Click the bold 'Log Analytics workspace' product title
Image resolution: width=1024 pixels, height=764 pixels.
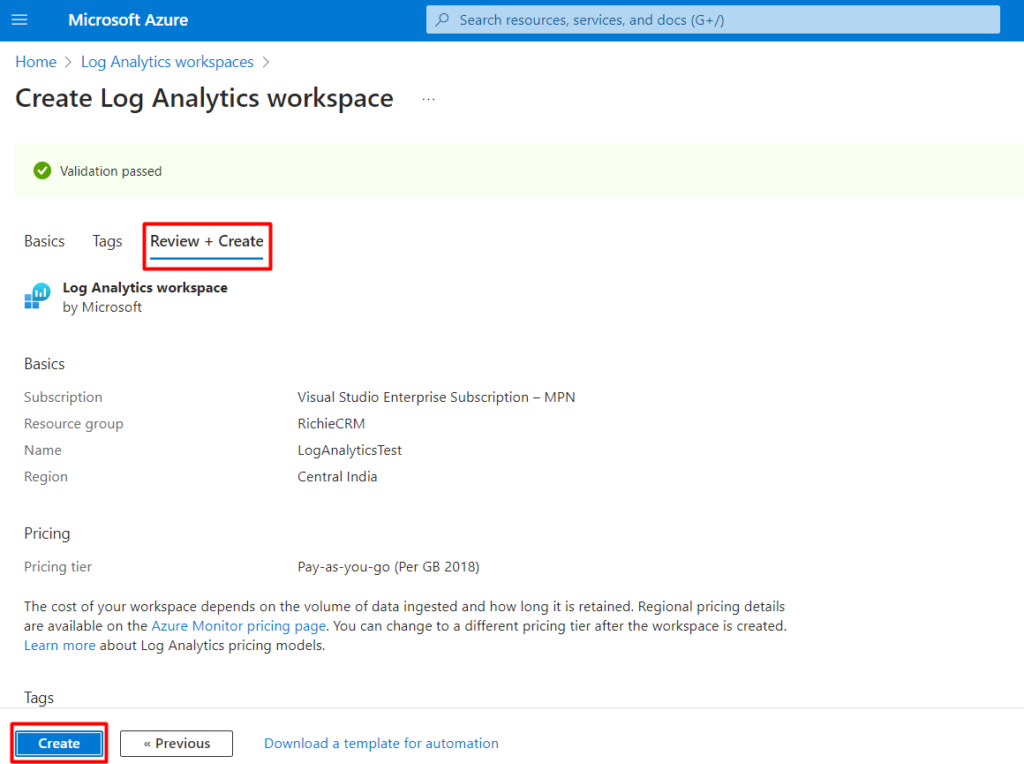[145, 288]
